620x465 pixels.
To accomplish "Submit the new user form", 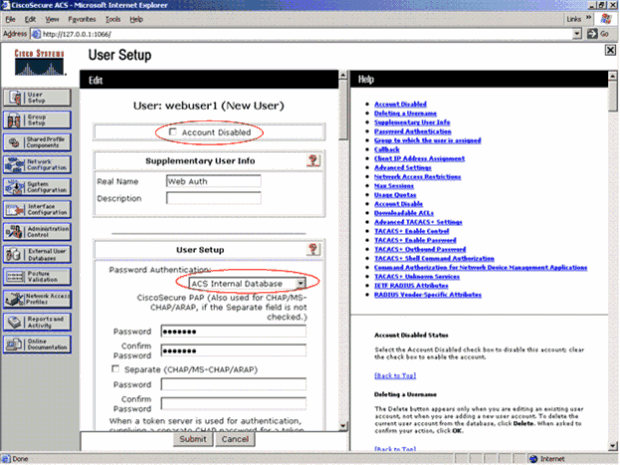I will (x=193, y=439).
